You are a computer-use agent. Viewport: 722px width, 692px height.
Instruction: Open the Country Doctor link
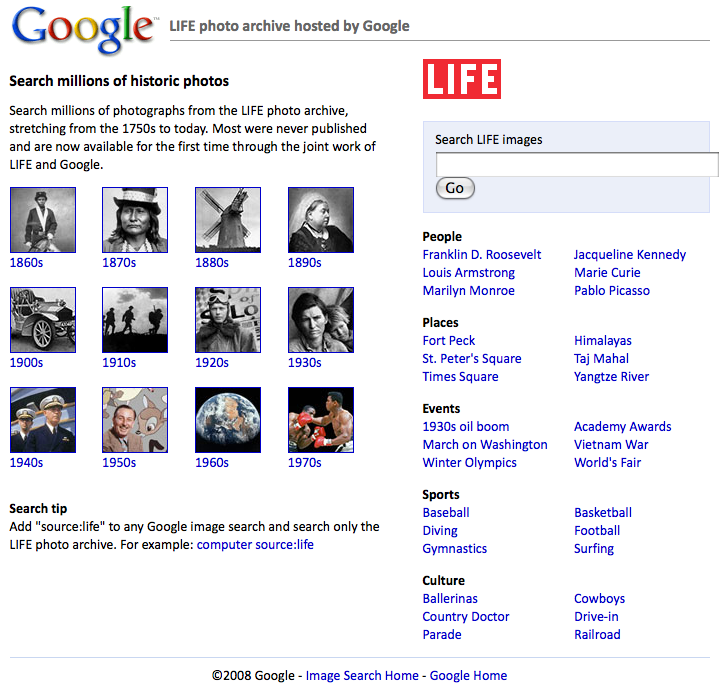tap(466, 617)
